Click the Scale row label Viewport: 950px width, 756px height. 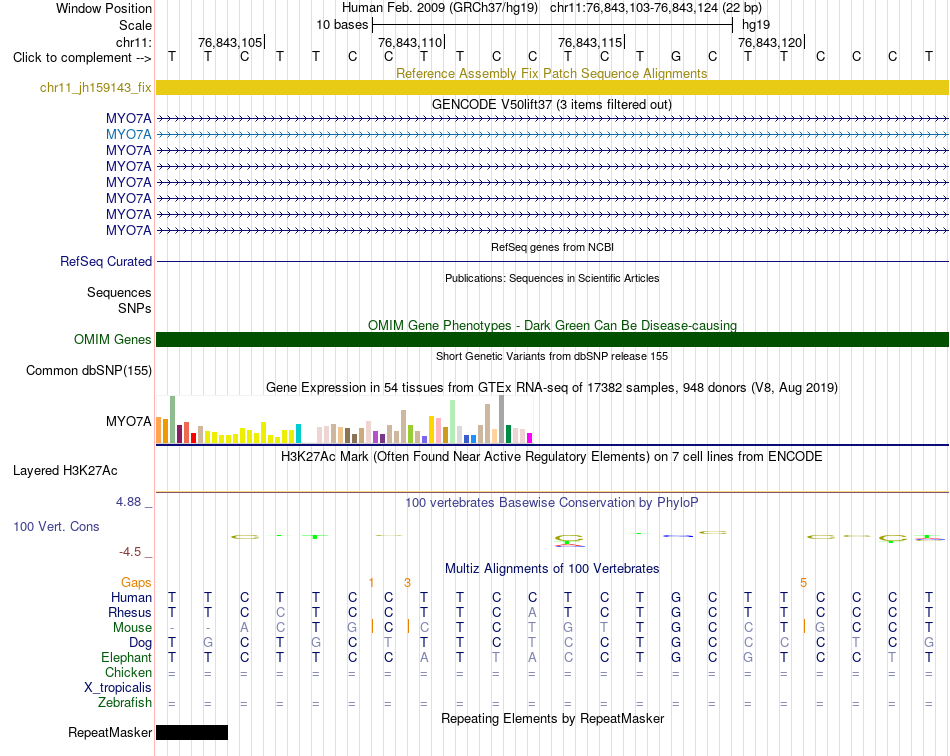135,25
